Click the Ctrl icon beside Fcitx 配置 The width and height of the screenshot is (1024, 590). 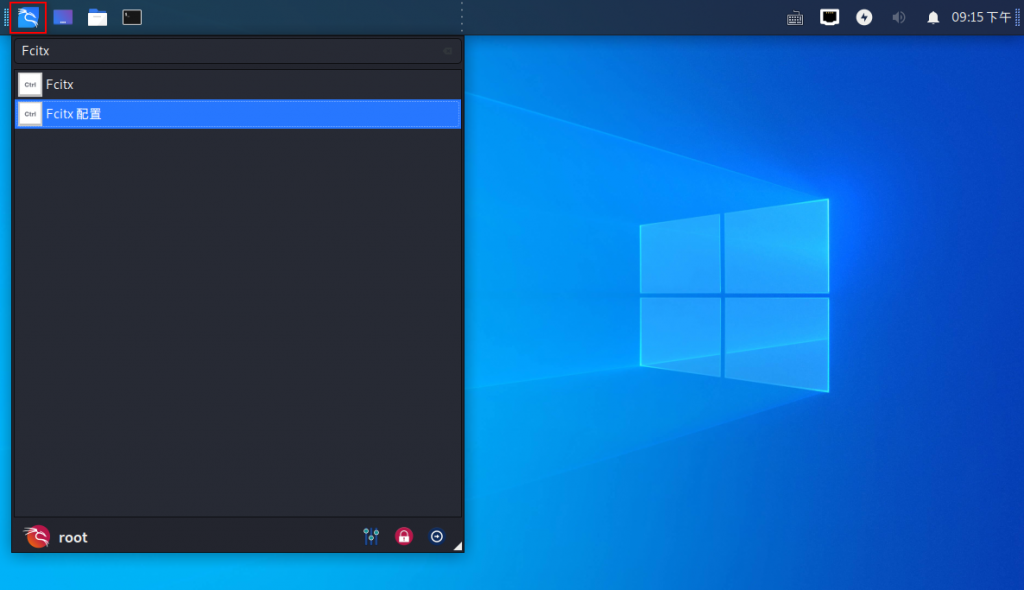(x=30, y=114)
